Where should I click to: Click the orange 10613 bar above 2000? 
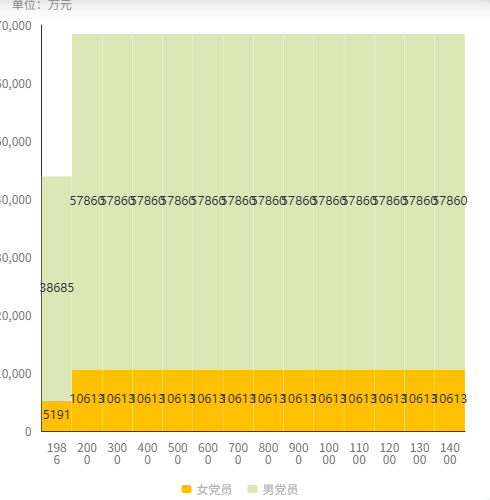[x=87, y=400]
